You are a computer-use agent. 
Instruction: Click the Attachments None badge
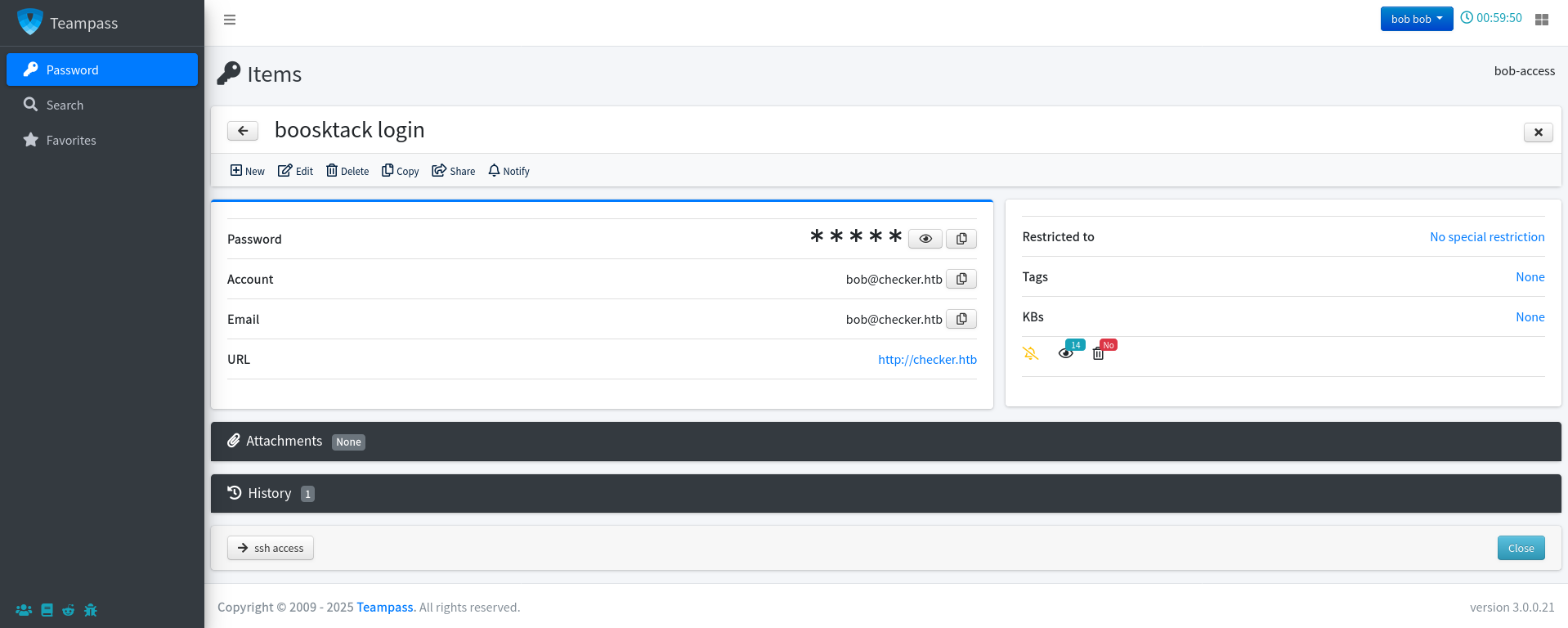coord(348,442)
